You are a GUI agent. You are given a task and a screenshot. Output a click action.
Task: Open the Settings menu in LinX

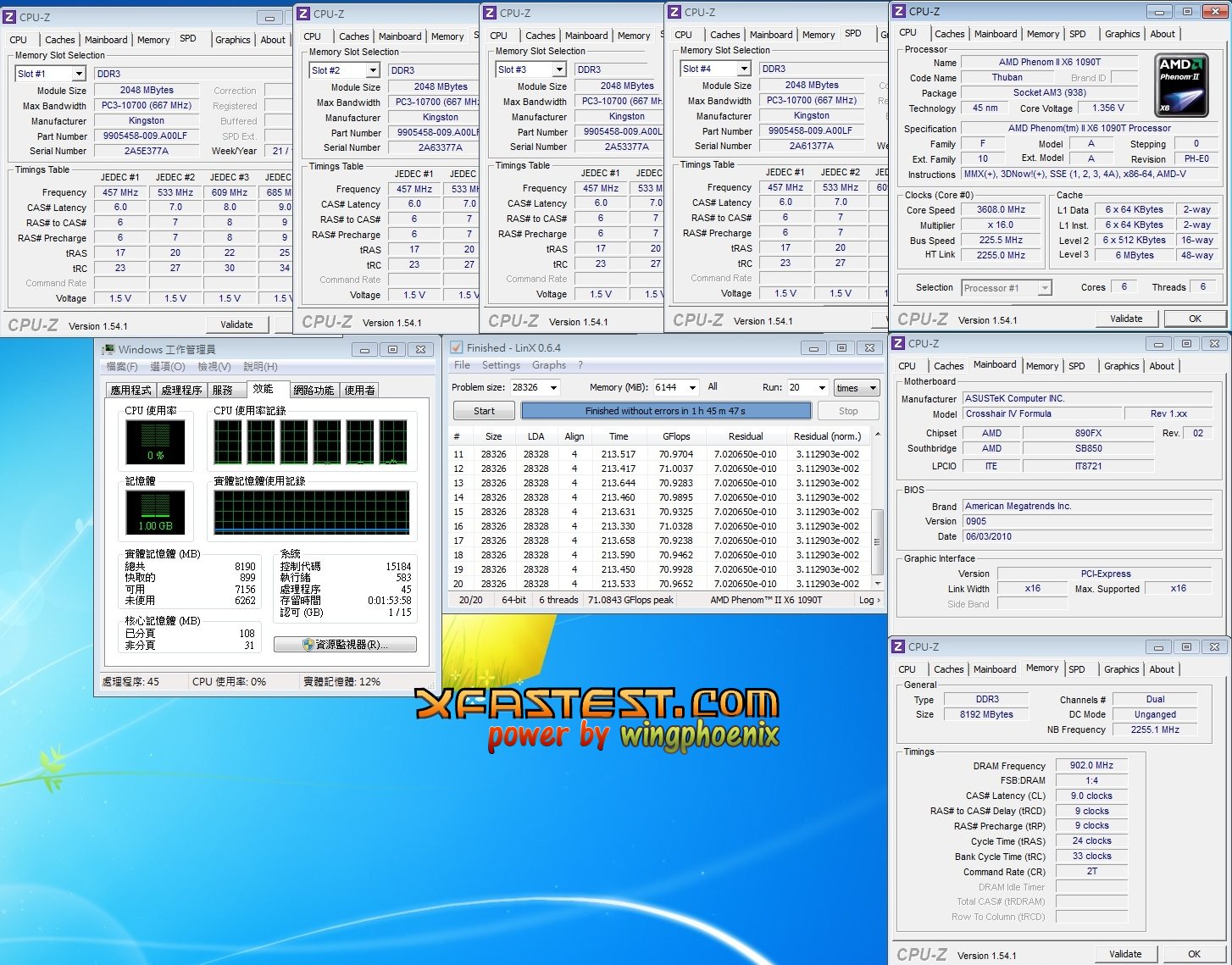[501, 365]
